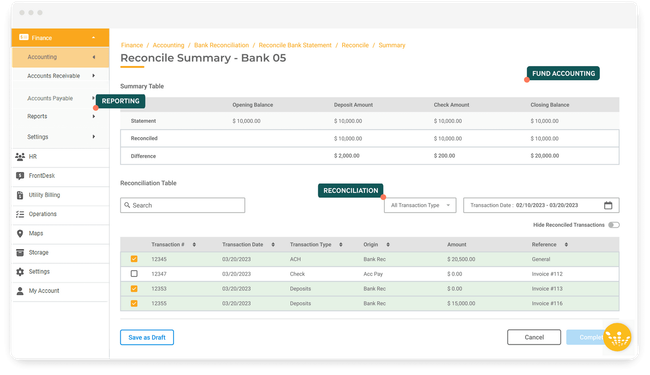650x375 pixels.
Task: Sort by Reference column arrows
Action: [x=566, y=244]
